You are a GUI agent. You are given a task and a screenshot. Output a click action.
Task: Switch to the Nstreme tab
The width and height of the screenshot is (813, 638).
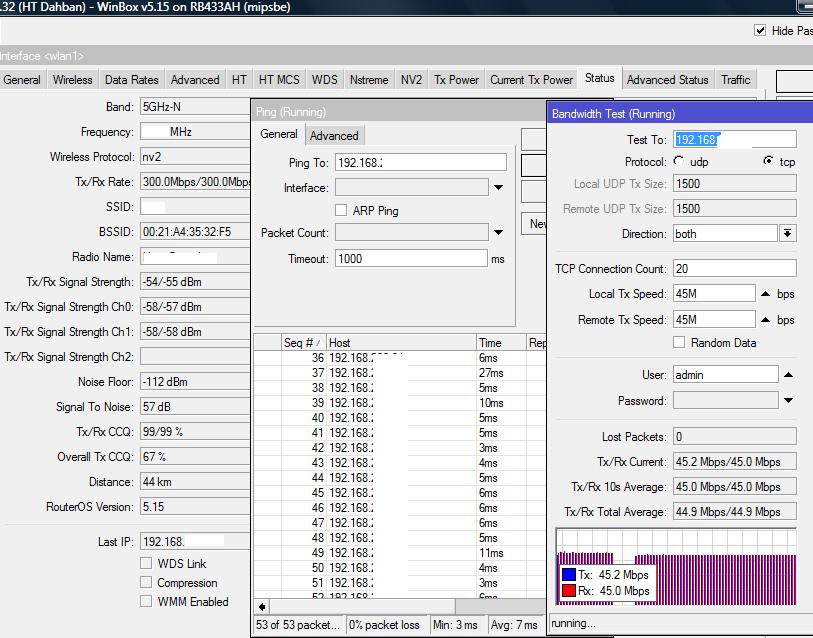(370, 79)
